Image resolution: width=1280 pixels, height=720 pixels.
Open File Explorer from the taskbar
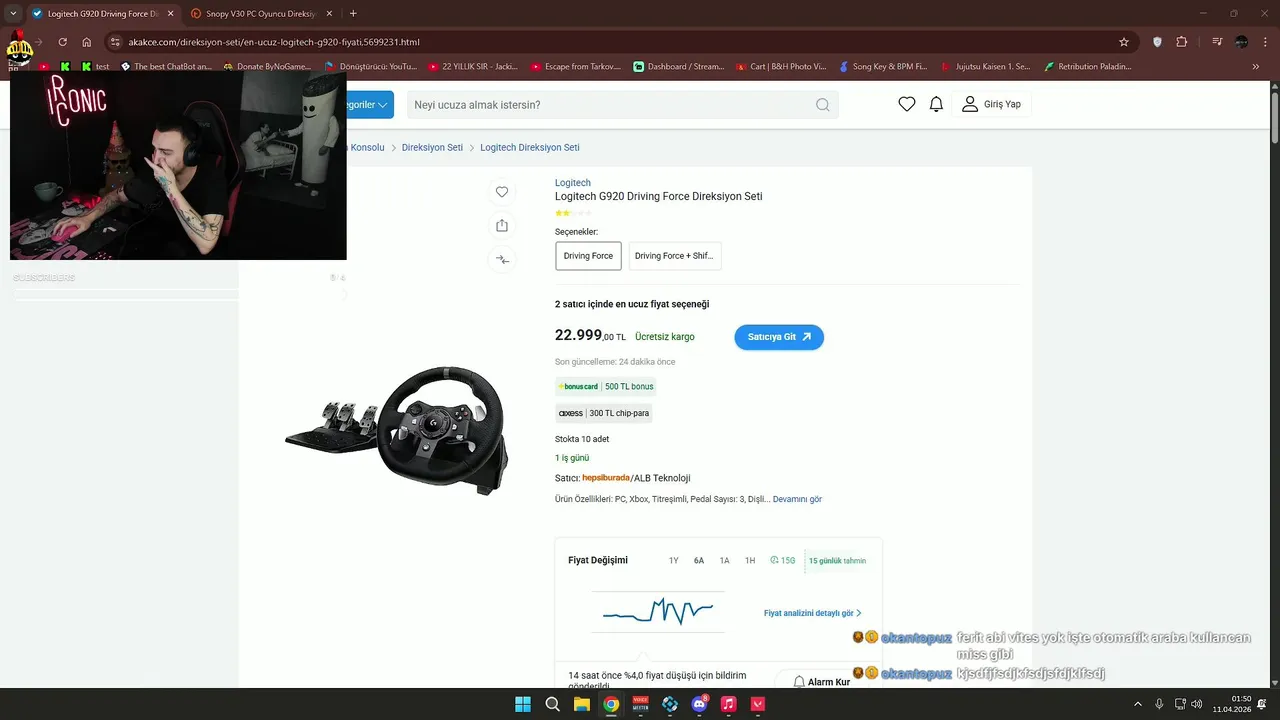point(582,704)
